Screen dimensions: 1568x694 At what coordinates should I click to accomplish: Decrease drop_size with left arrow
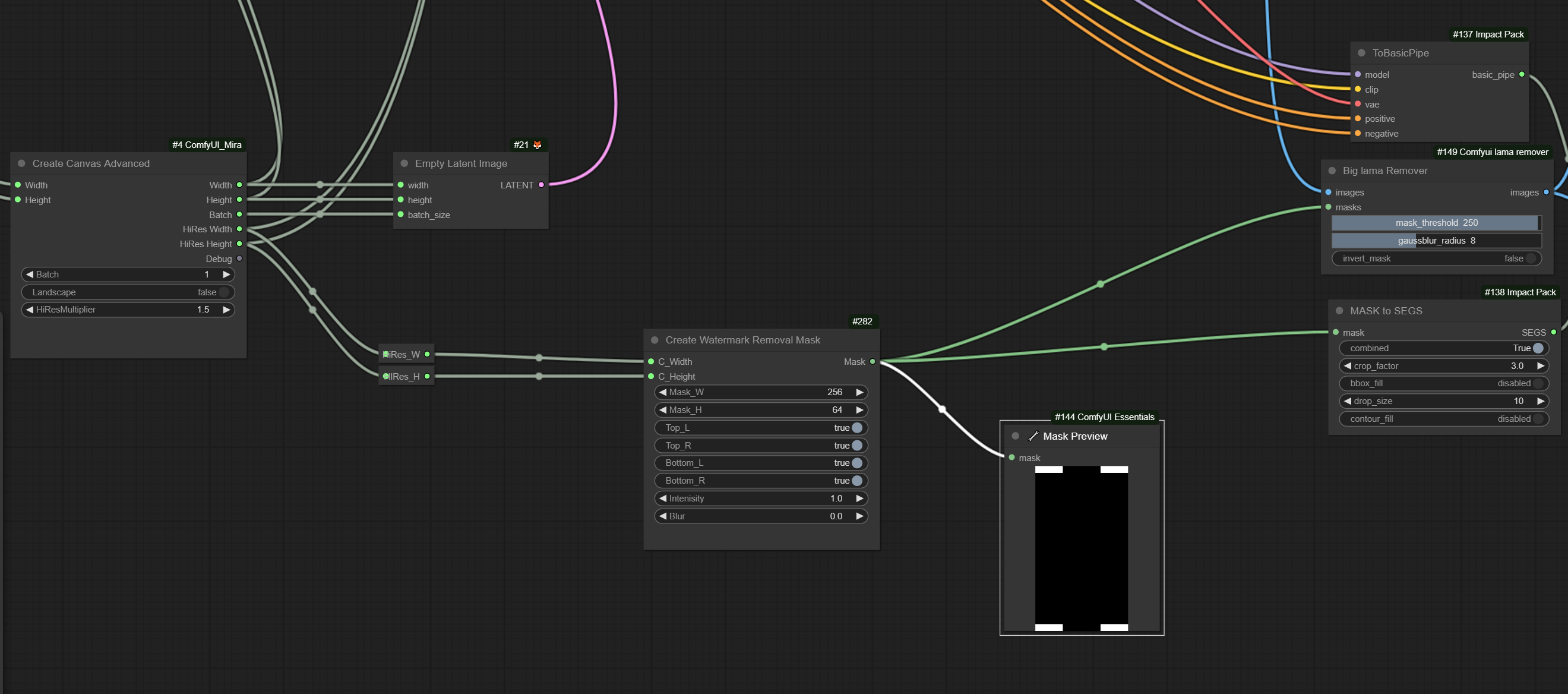click(x=1347, y=401)
